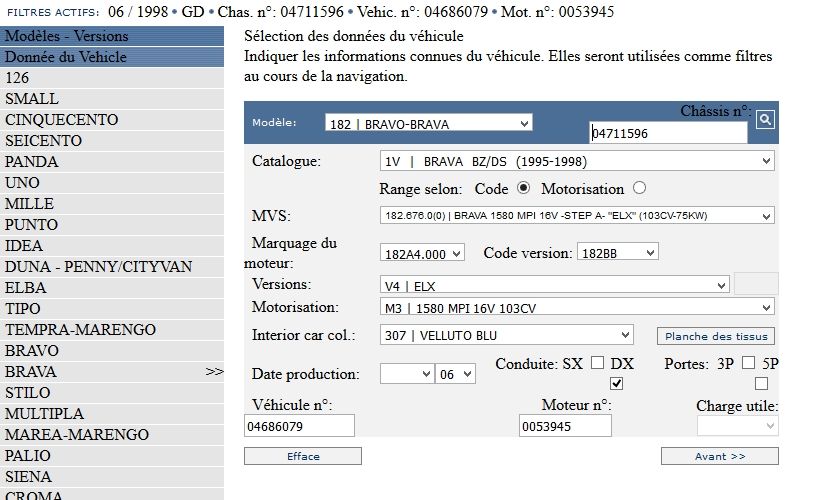Click the Moteur n° input field

pos(565,426)
